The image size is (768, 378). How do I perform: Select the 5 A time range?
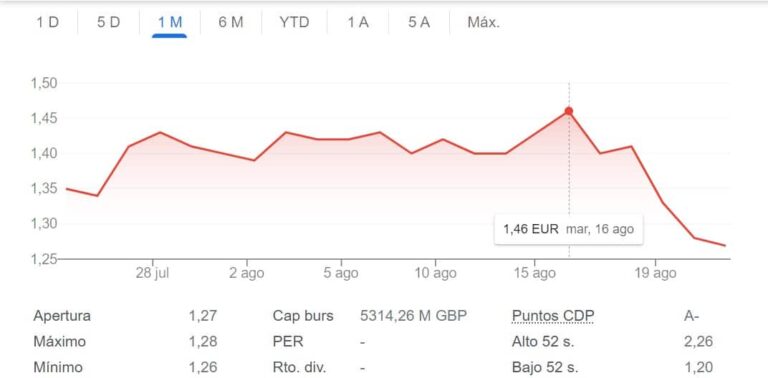[x=419, y=23]
